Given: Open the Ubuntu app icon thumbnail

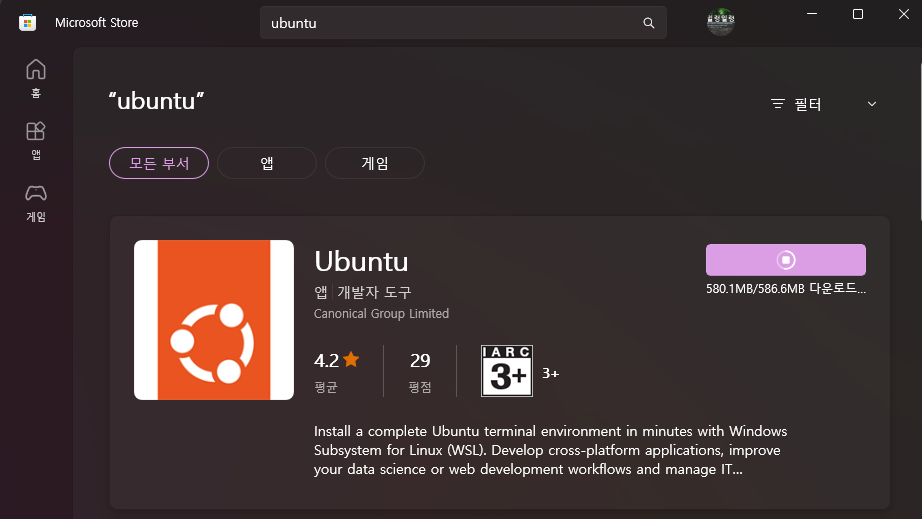Looking at the screenshot, I should (214, 320).
